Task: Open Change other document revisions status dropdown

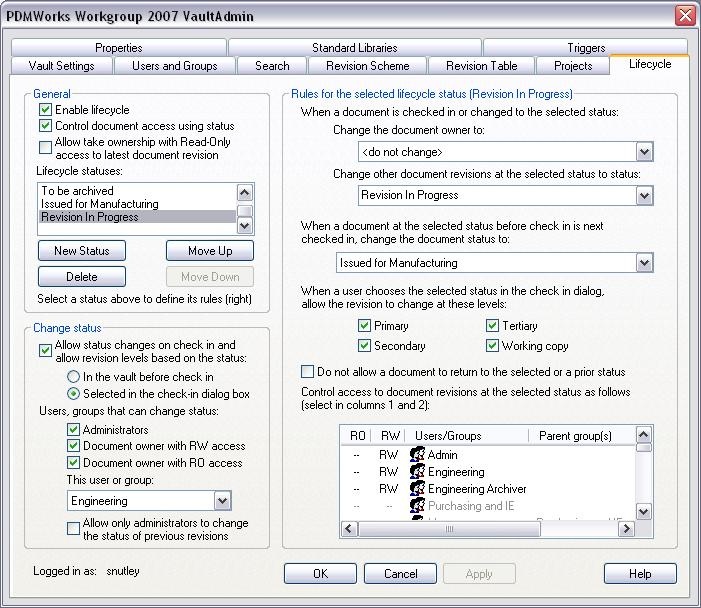Action: (x=644, y=195)
